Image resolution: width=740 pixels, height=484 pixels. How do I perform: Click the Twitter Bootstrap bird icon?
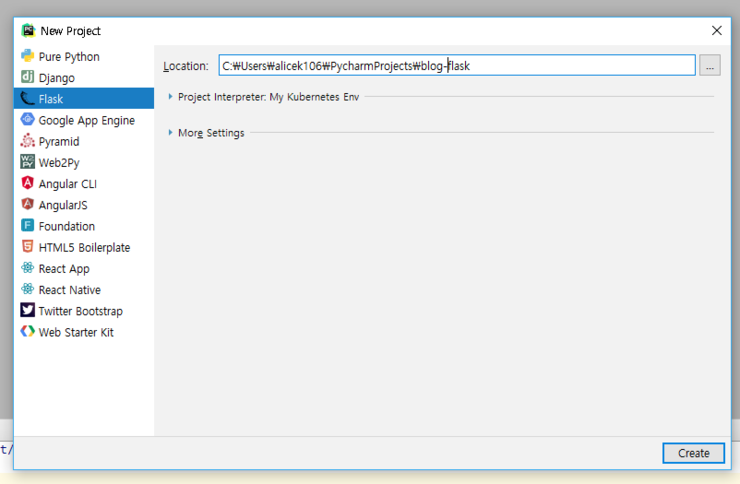click(x=27, y=310)
